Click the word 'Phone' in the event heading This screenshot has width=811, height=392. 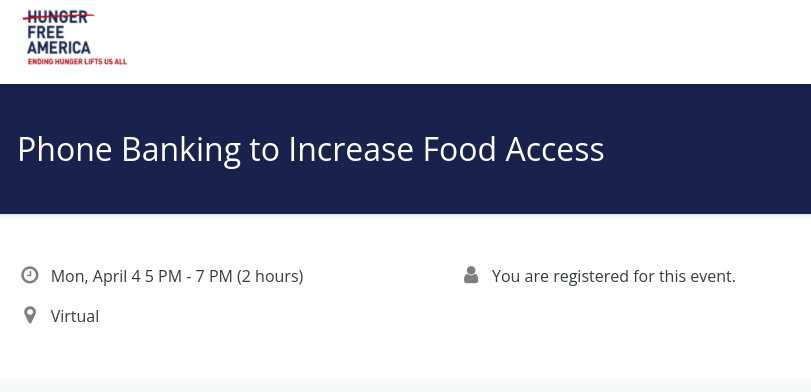[65, 149]
